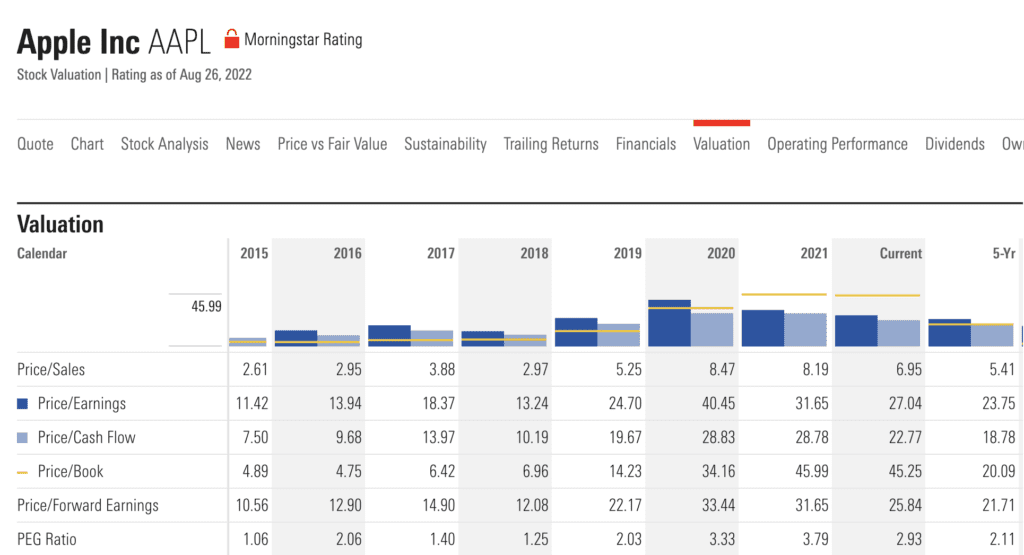Image resolution: width=1024 pixels, height=555 pixels.
Task: Click the Current Price/Sales value 6.95
Action: click(909, 370)
